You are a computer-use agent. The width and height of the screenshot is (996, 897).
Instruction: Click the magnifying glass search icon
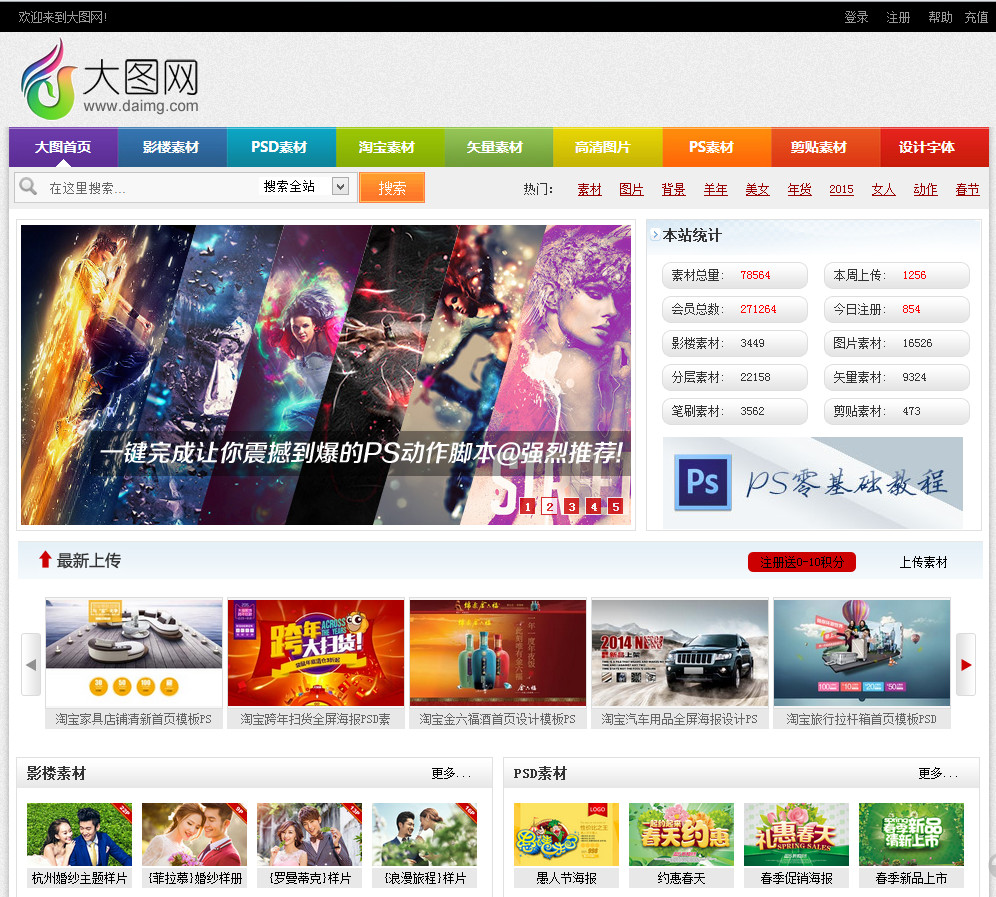coord(28,187)
